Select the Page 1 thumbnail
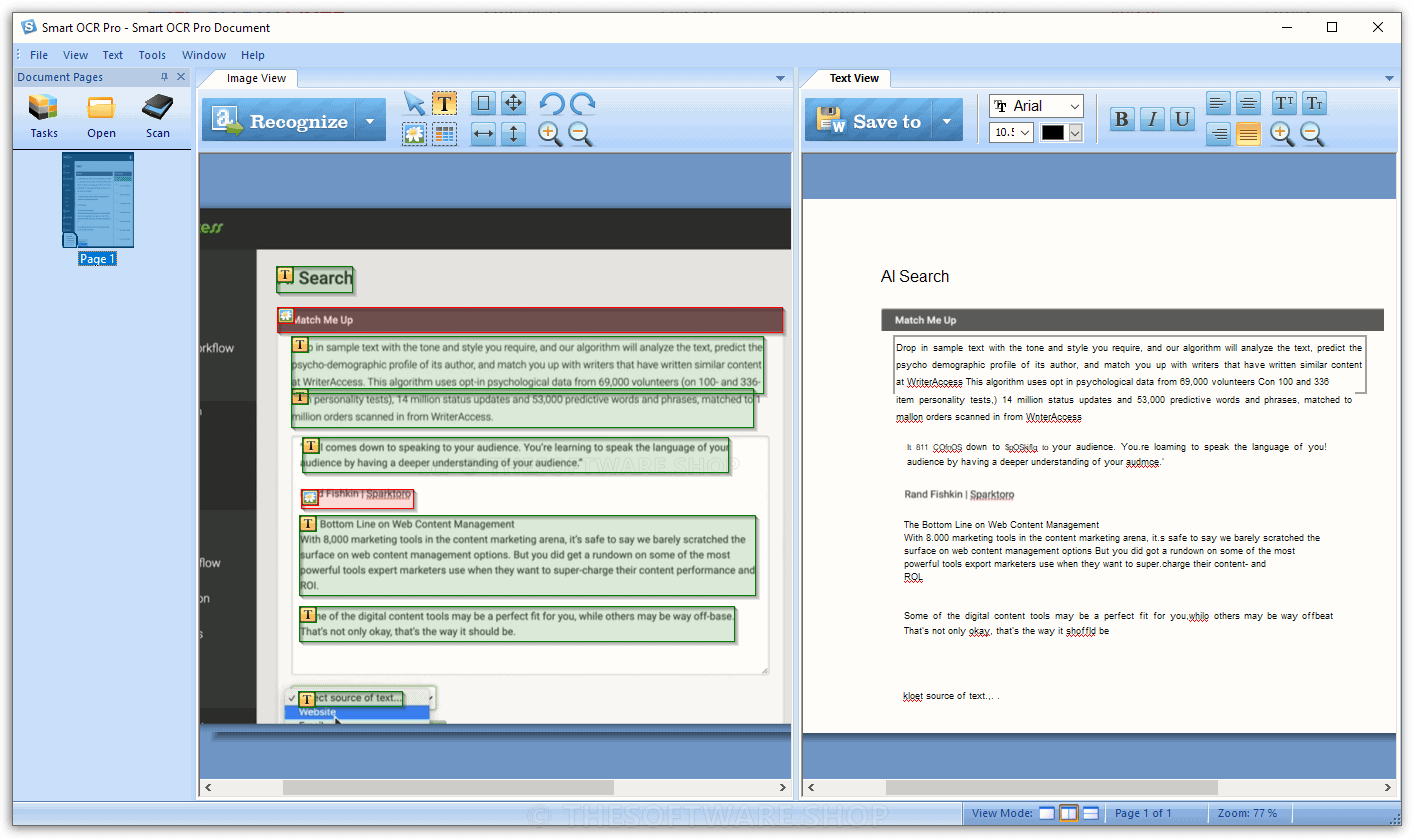This screenshot has width=1414, height=838. pos(97,200)
